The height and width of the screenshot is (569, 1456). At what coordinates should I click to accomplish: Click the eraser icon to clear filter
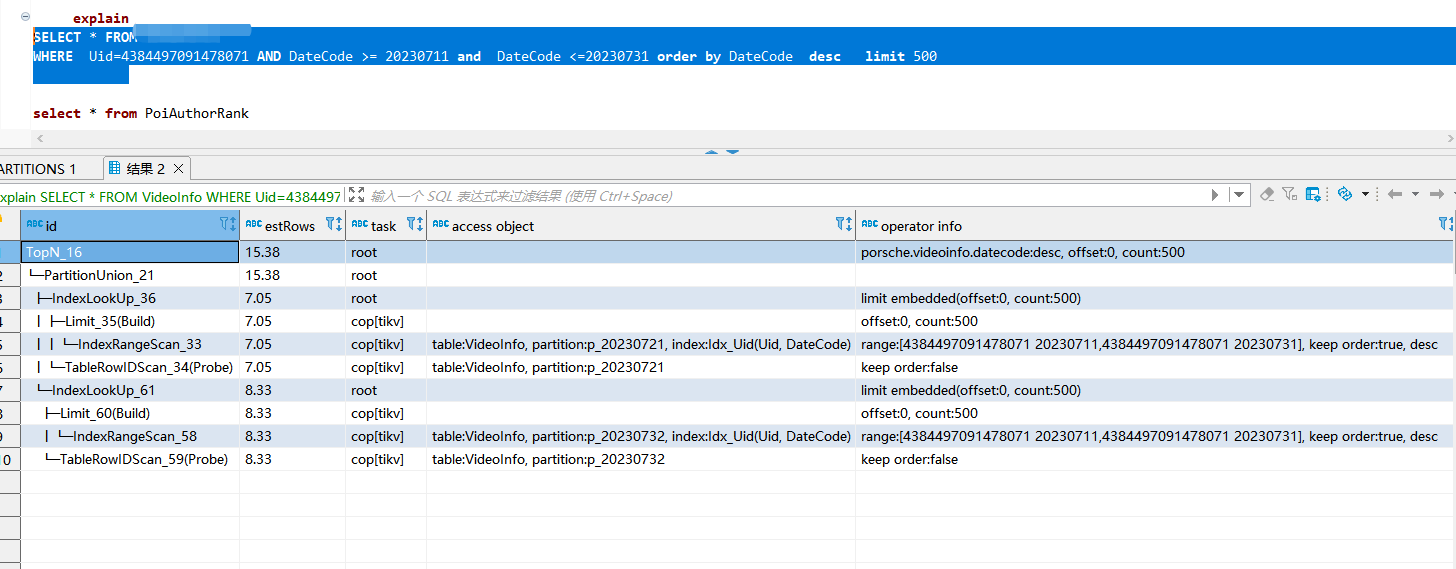1268,194
